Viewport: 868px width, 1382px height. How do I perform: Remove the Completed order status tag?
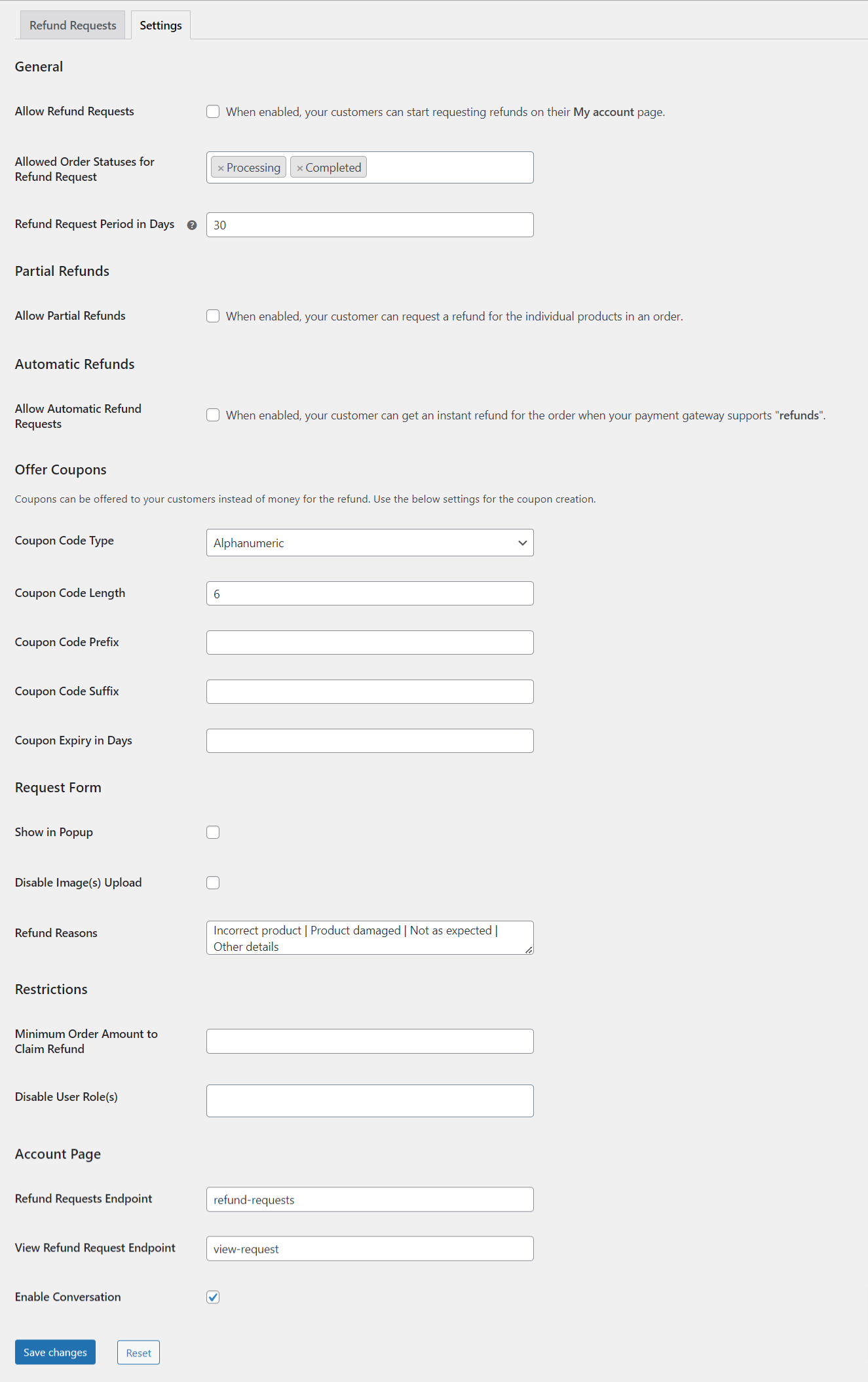299,167
